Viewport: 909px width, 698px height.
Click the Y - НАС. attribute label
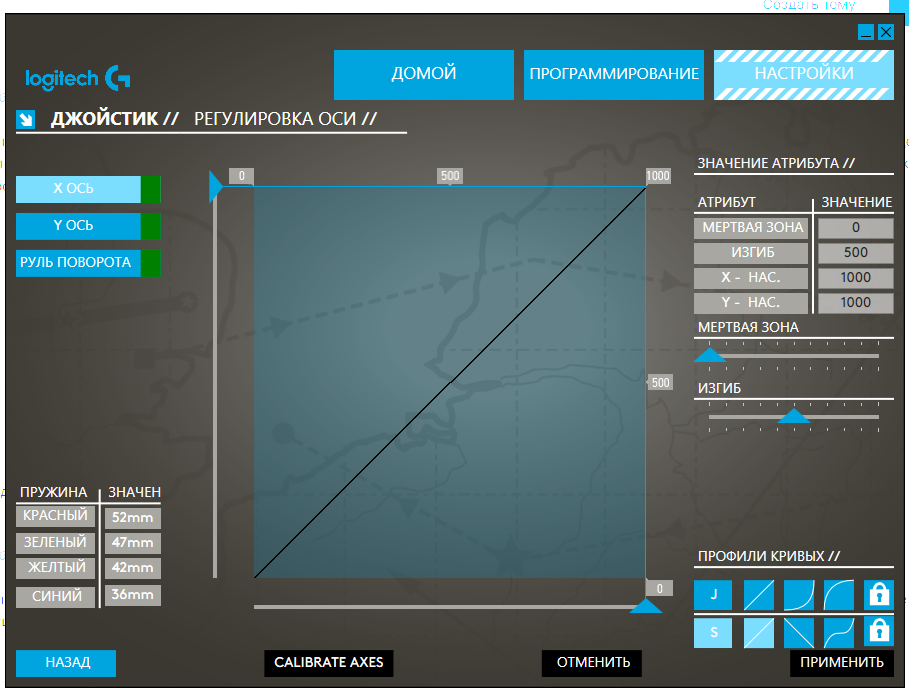751,303
